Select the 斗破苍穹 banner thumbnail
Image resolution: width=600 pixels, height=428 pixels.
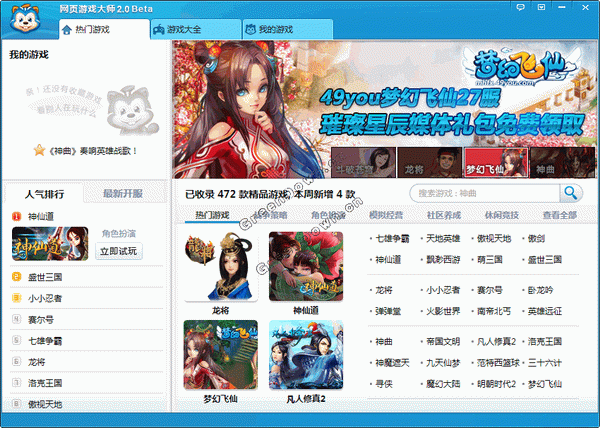click(364, 163)
